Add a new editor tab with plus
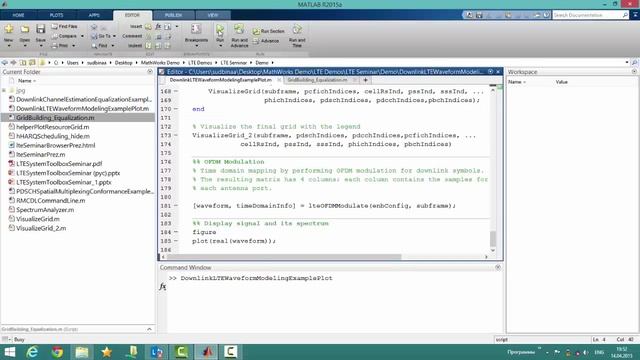 coord(365,80)
